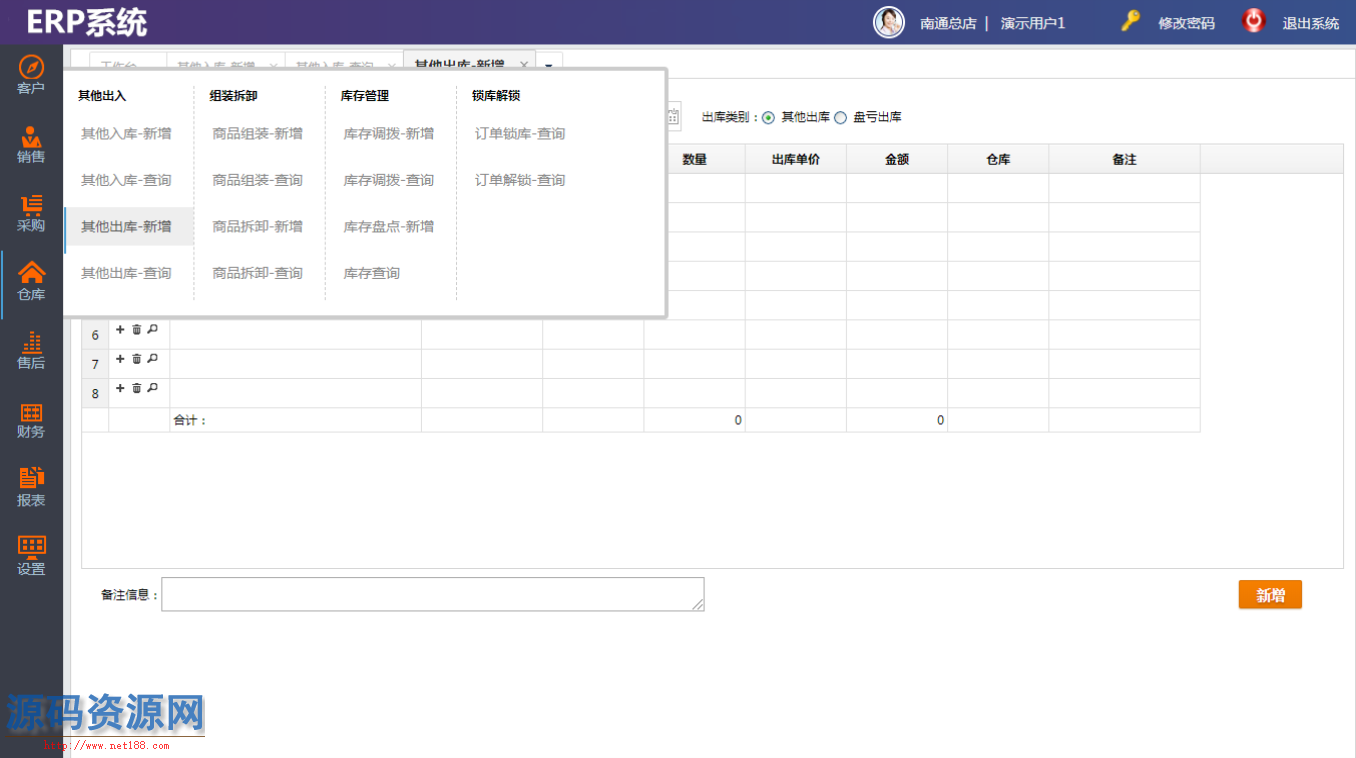Click the plus icon in row 6

[120, 330]
